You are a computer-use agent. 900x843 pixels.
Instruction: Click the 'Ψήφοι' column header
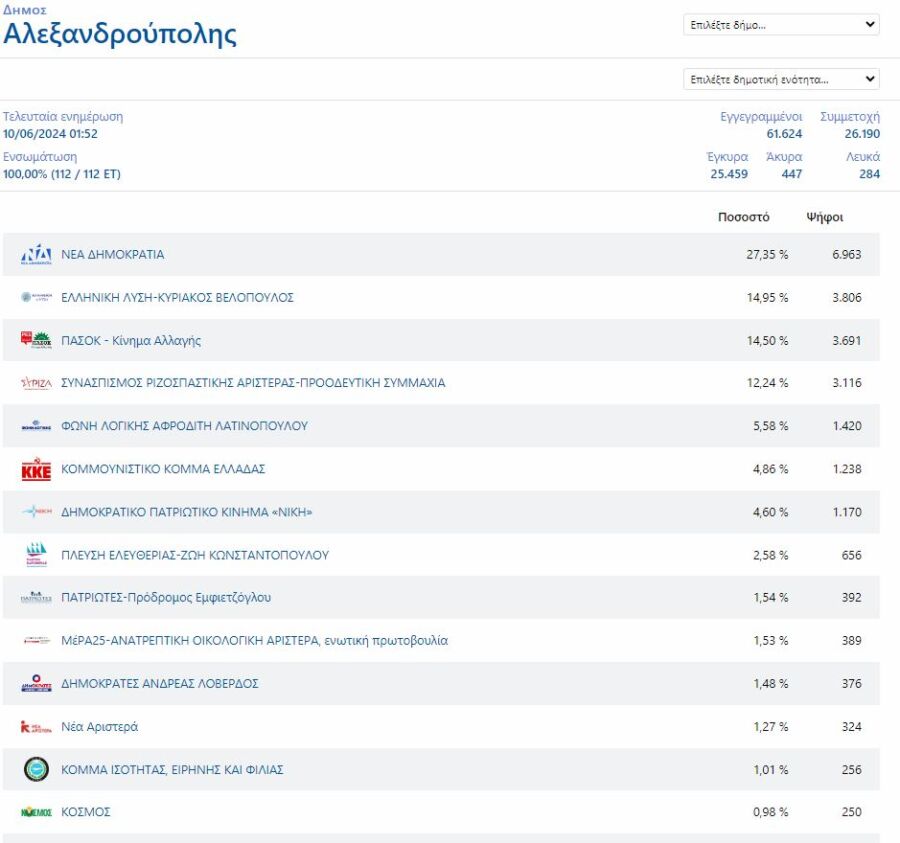(x=825, y=217)
